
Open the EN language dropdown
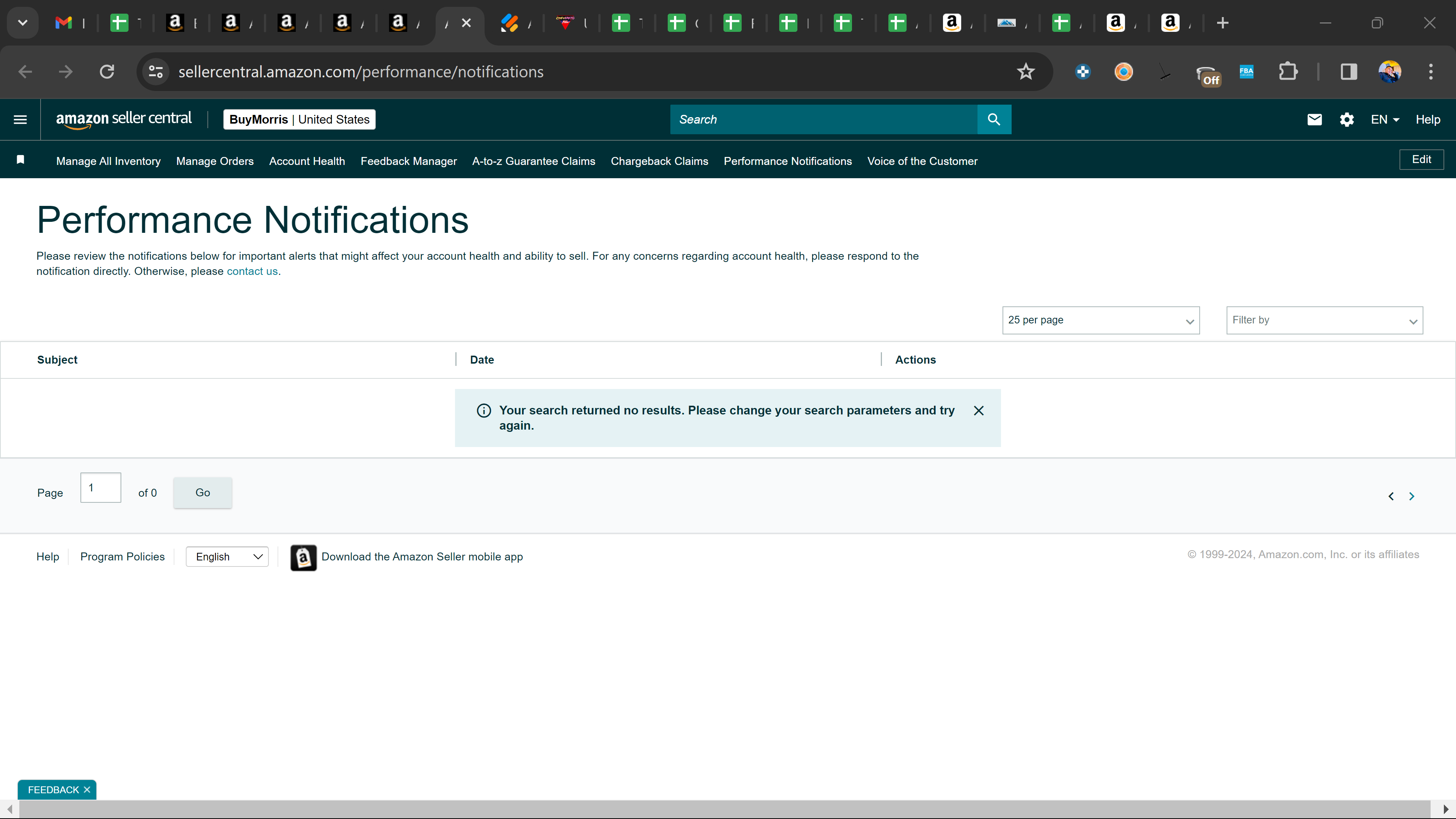[x=1385, y=119]
